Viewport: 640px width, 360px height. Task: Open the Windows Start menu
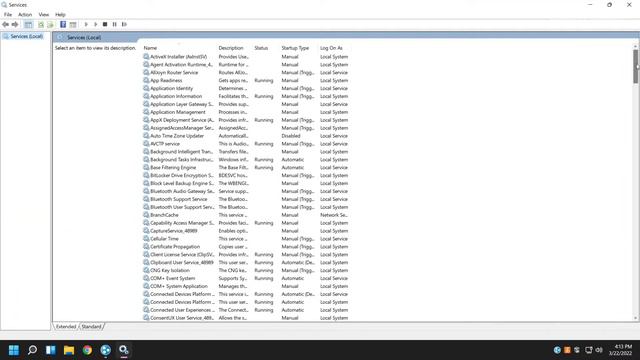13,350
